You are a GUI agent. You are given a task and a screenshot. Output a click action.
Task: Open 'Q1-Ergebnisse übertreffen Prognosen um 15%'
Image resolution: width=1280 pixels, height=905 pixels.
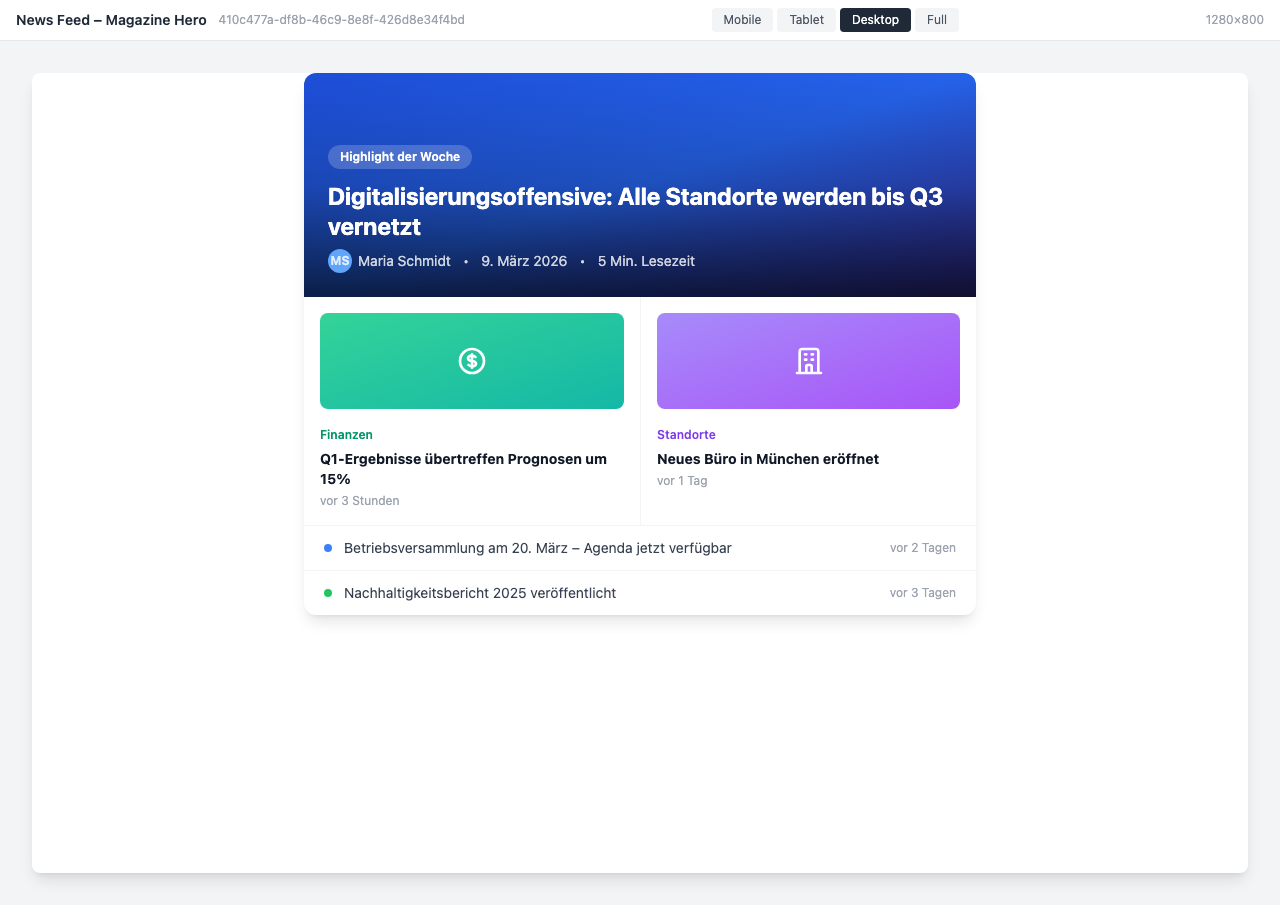(x=463, y=469)
